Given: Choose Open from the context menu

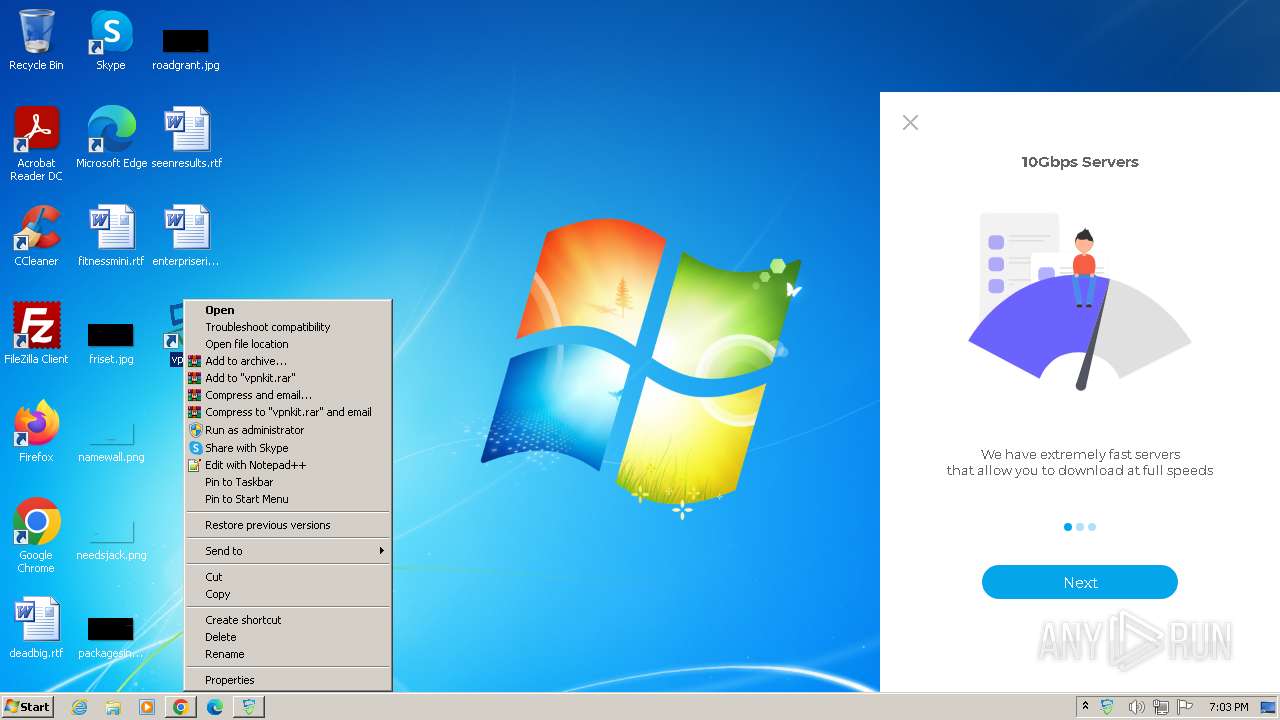Looking at the screenshot, I should pyautogui.click(x=288, y=310).
